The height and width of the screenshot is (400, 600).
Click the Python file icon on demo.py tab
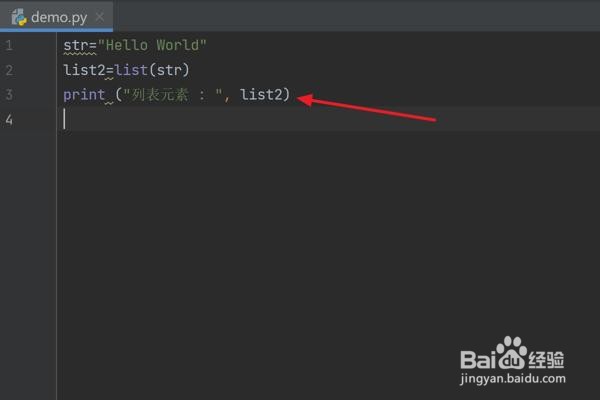click(19, 17)
